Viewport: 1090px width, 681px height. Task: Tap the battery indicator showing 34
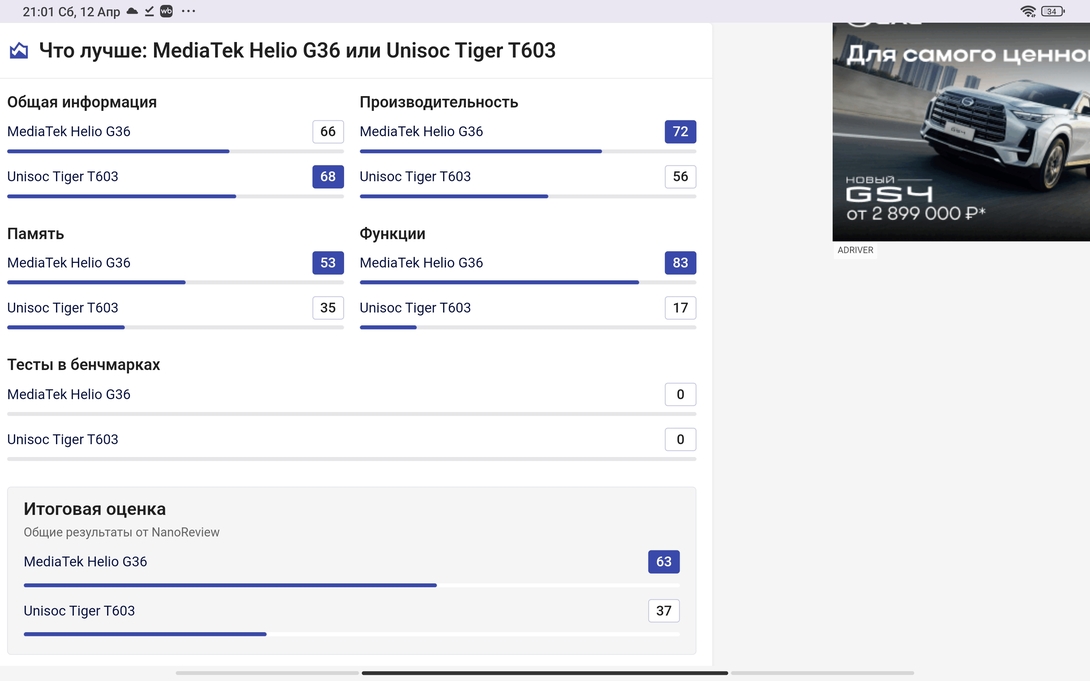[1053, 11]
